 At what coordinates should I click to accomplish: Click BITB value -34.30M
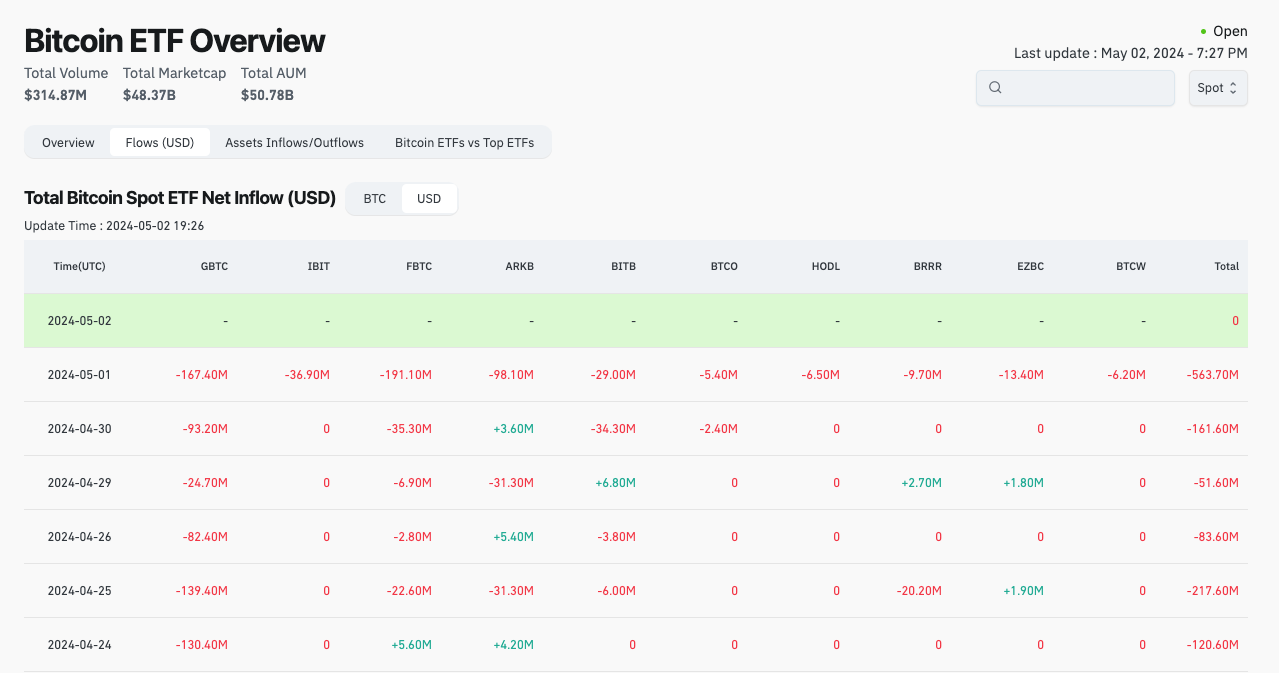click(x=613, y=429)
